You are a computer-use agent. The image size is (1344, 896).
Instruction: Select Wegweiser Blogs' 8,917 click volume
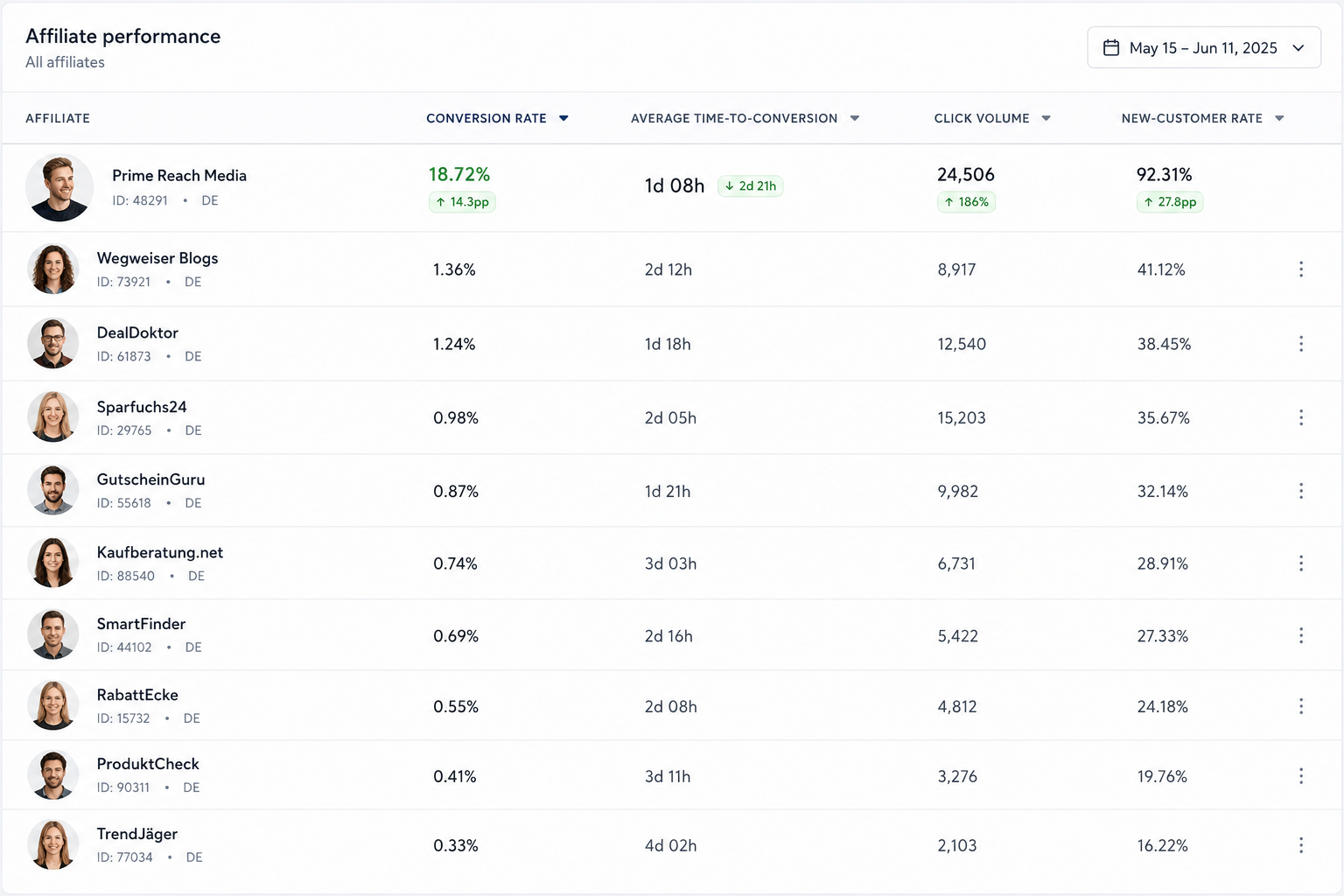[x=956, y=269]
